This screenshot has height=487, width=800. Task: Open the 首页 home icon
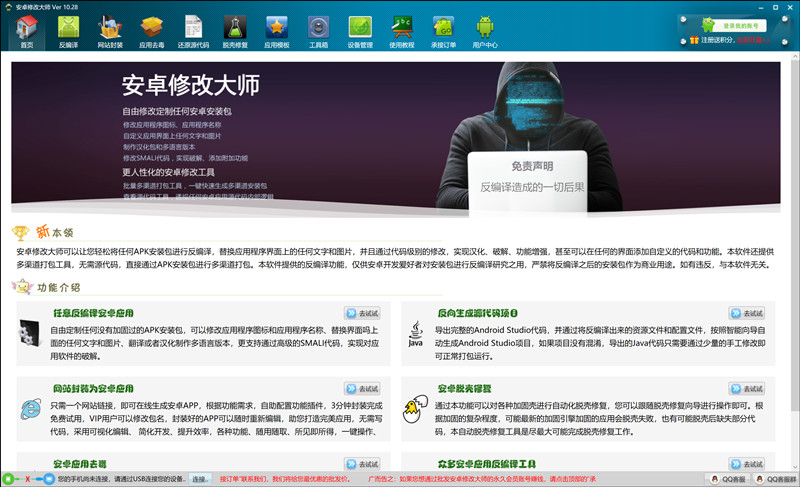[x=27, y=31]
